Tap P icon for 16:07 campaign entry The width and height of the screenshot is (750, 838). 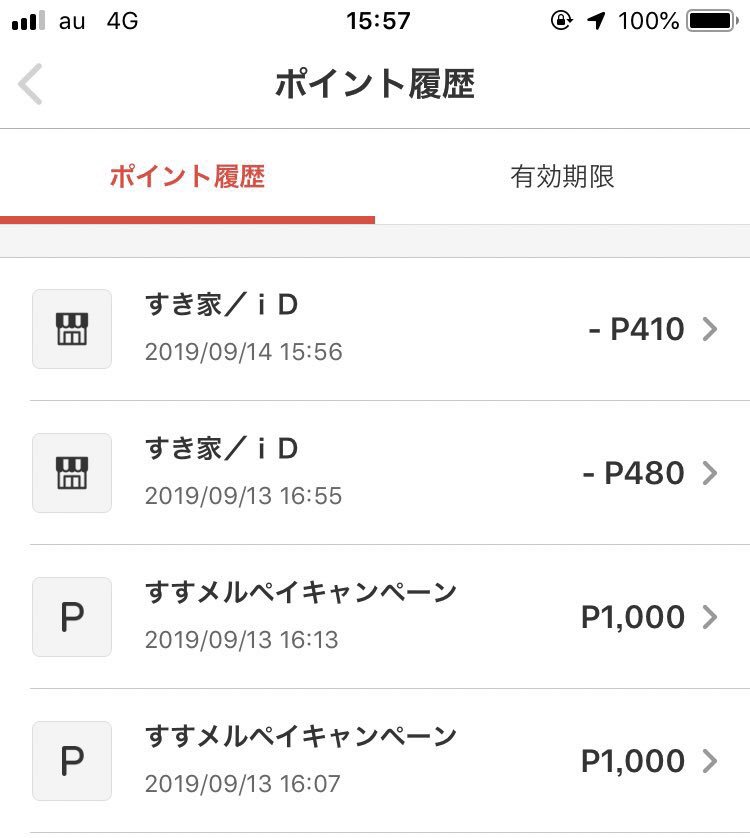(72, 761)
